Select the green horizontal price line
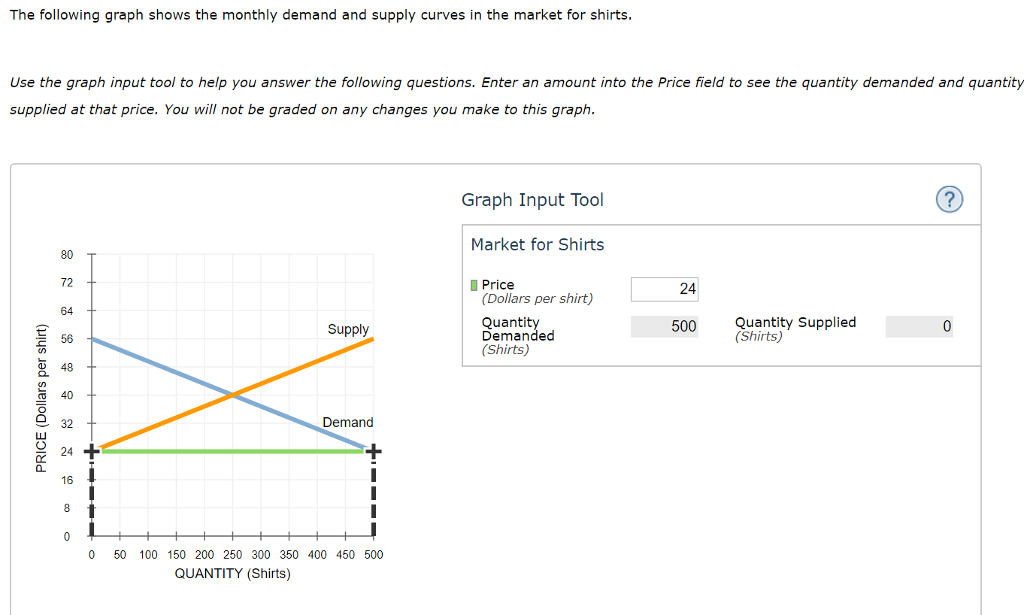The height and width of the screenshot is (615, 1024). click(x=230, y=452)
